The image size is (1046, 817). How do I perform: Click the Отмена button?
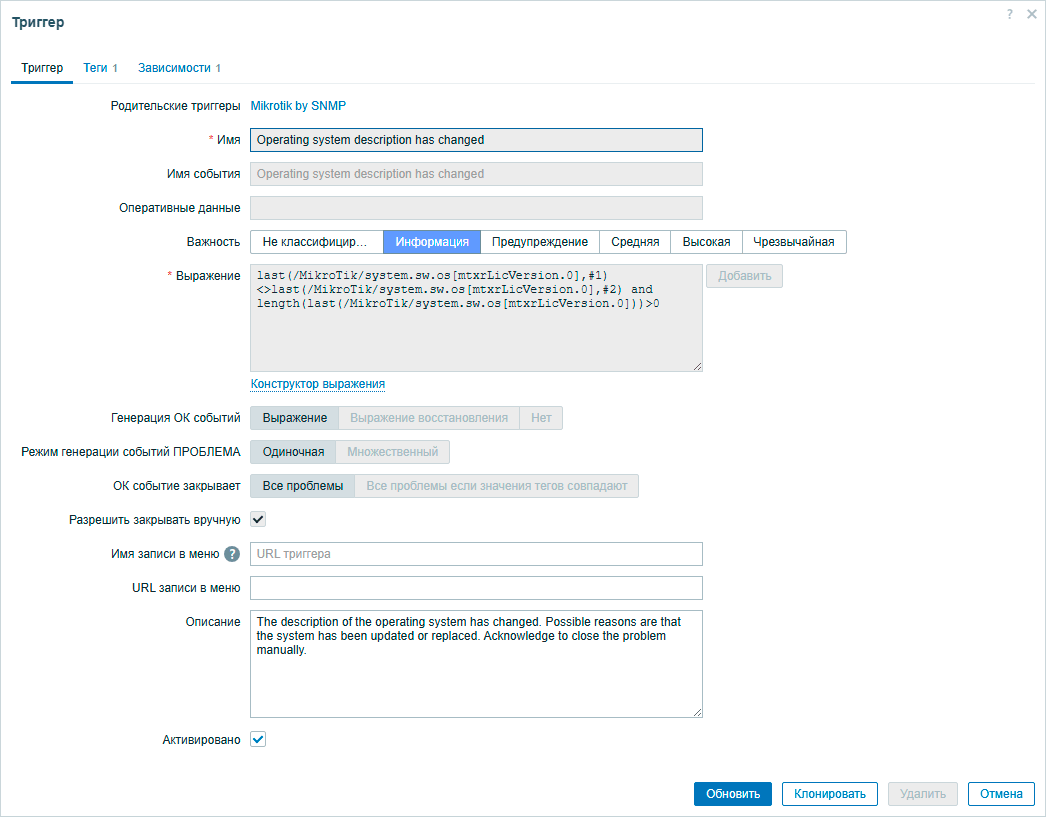click(1001, 794)
